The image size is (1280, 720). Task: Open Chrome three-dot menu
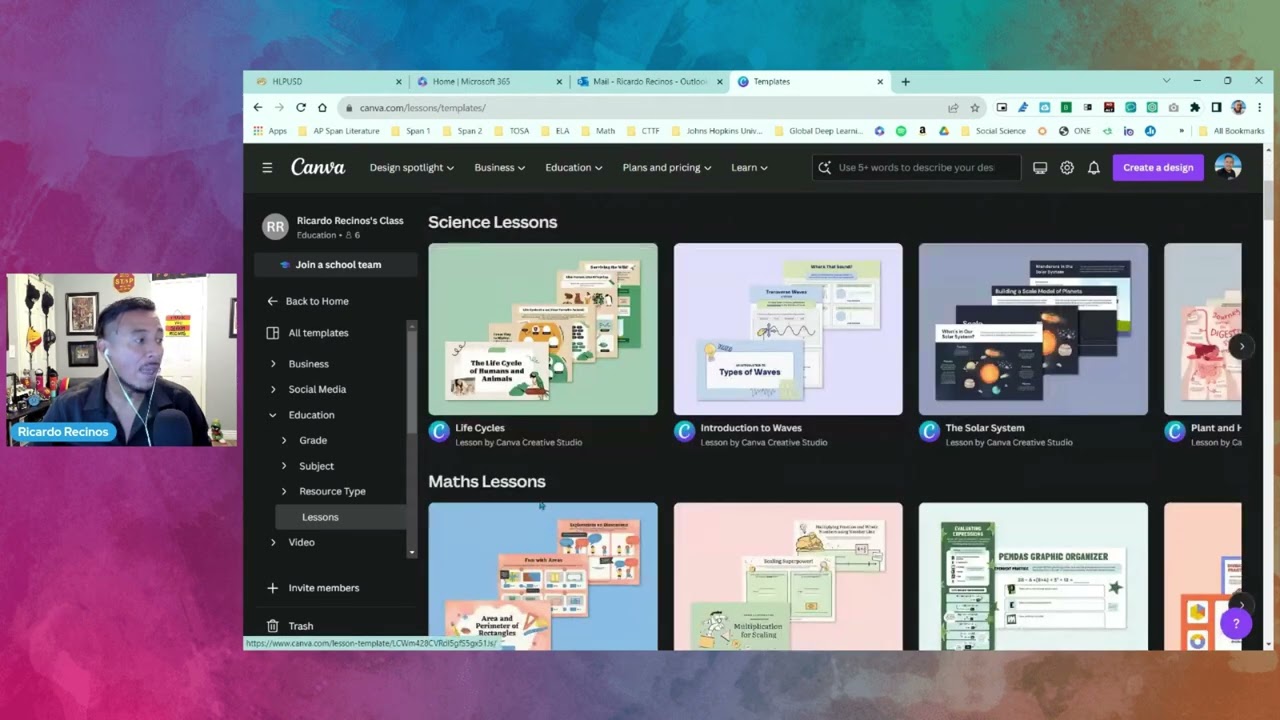1258,108
